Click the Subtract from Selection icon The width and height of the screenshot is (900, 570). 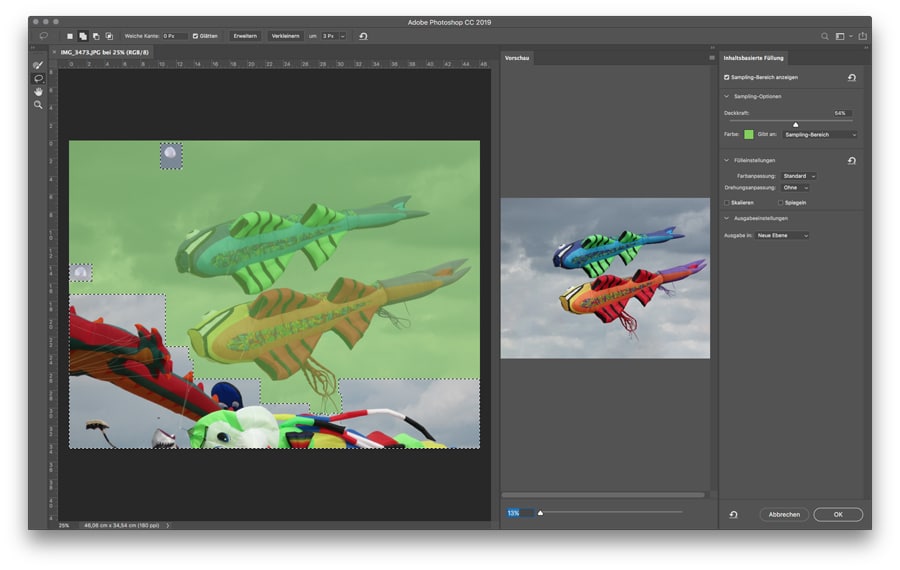pos(95,36)
